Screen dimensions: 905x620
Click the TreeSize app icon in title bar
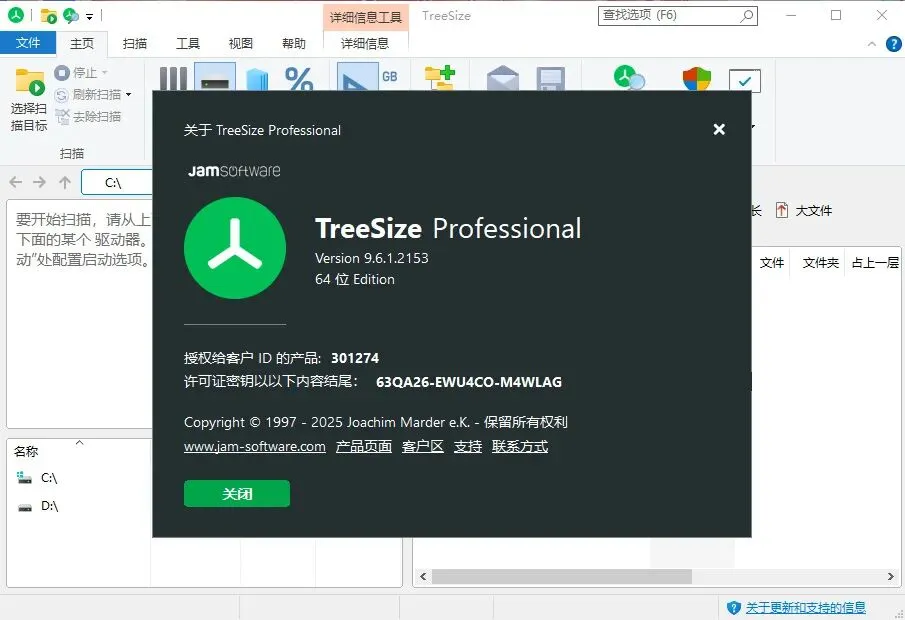tap(16, 15)
